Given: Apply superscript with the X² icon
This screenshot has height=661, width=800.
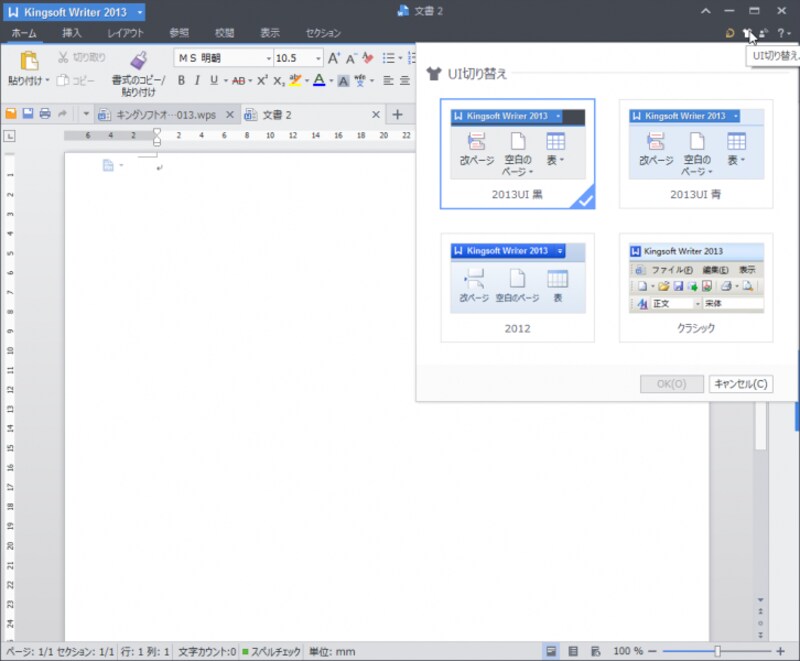Looking at the screenshot, I should (x=262, y=81).
